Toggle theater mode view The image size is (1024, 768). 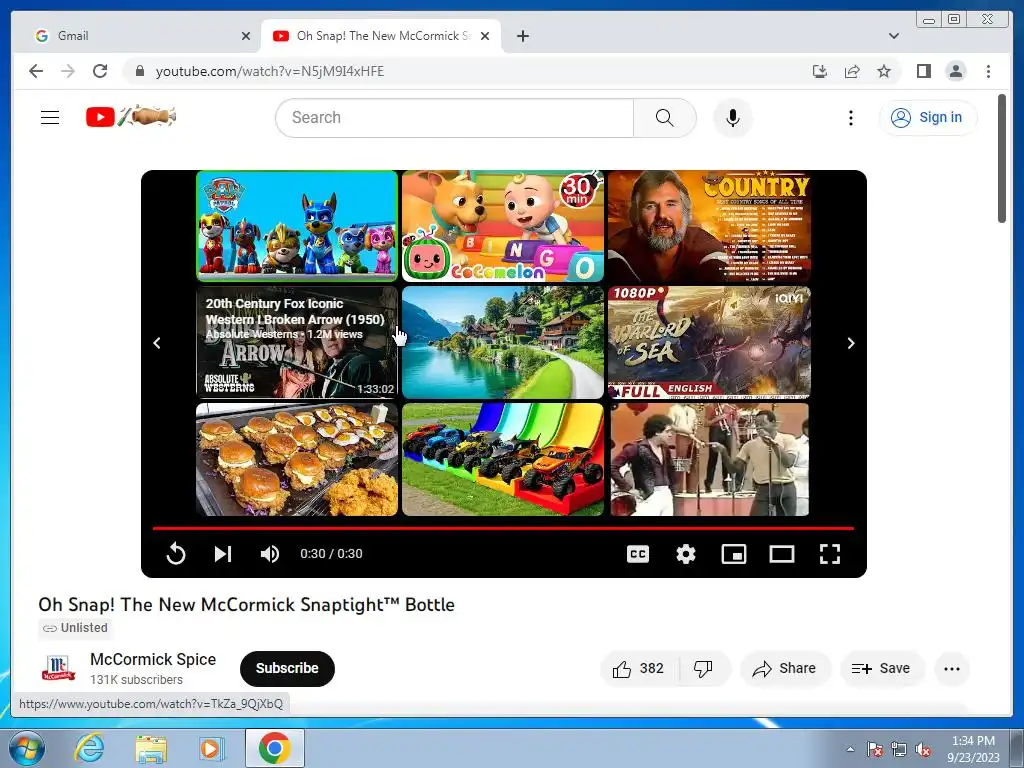tap(782, 554)
